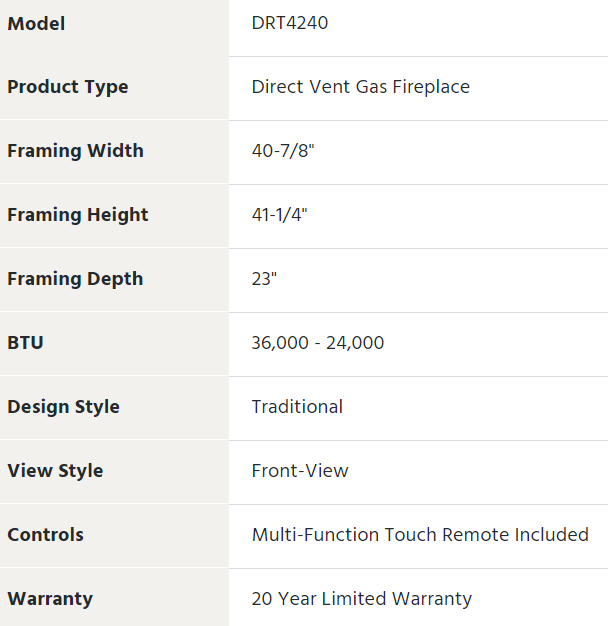
Task: Select the Direct Vent Gas Fireplace text
Action: point(361,87)
